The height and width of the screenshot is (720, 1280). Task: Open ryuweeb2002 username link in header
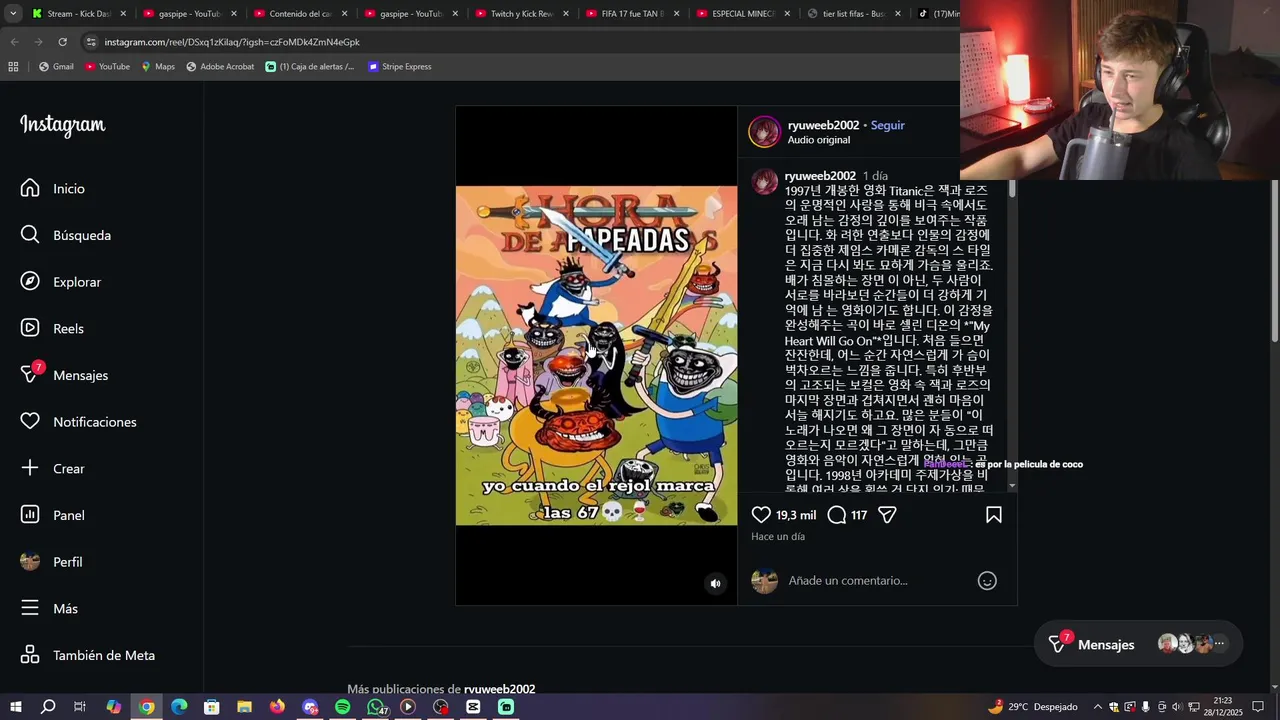823,125
